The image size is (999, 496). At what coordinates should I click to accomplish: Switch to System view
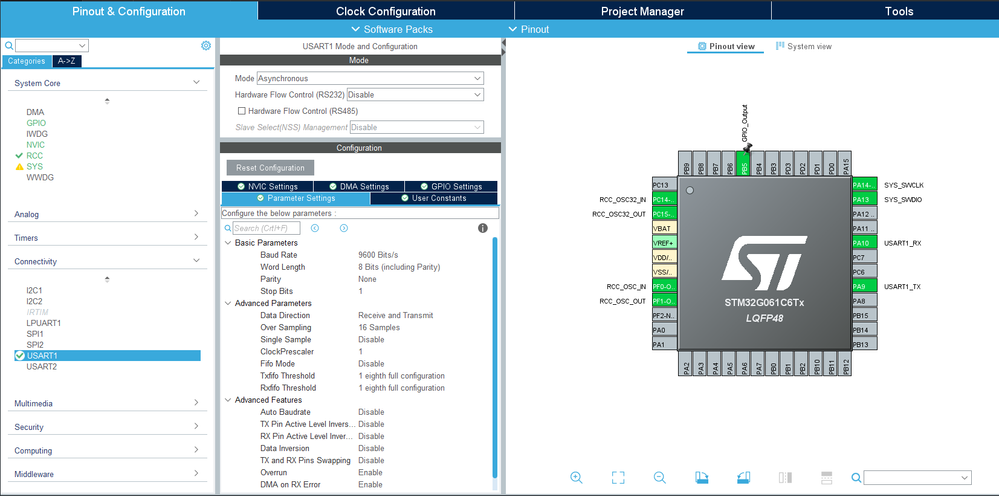[803, 46]
